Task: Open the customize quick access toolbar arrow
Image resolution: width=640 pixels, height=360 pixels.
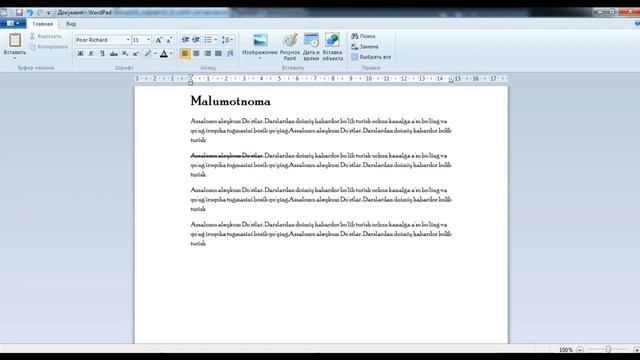Action: click(49, 13)
